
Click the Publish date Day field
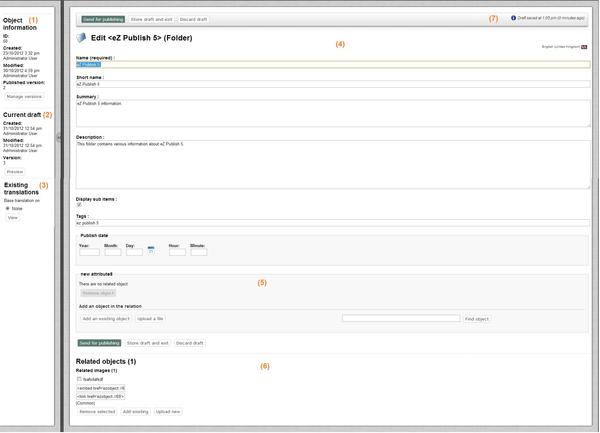click(x=134, y=252)
